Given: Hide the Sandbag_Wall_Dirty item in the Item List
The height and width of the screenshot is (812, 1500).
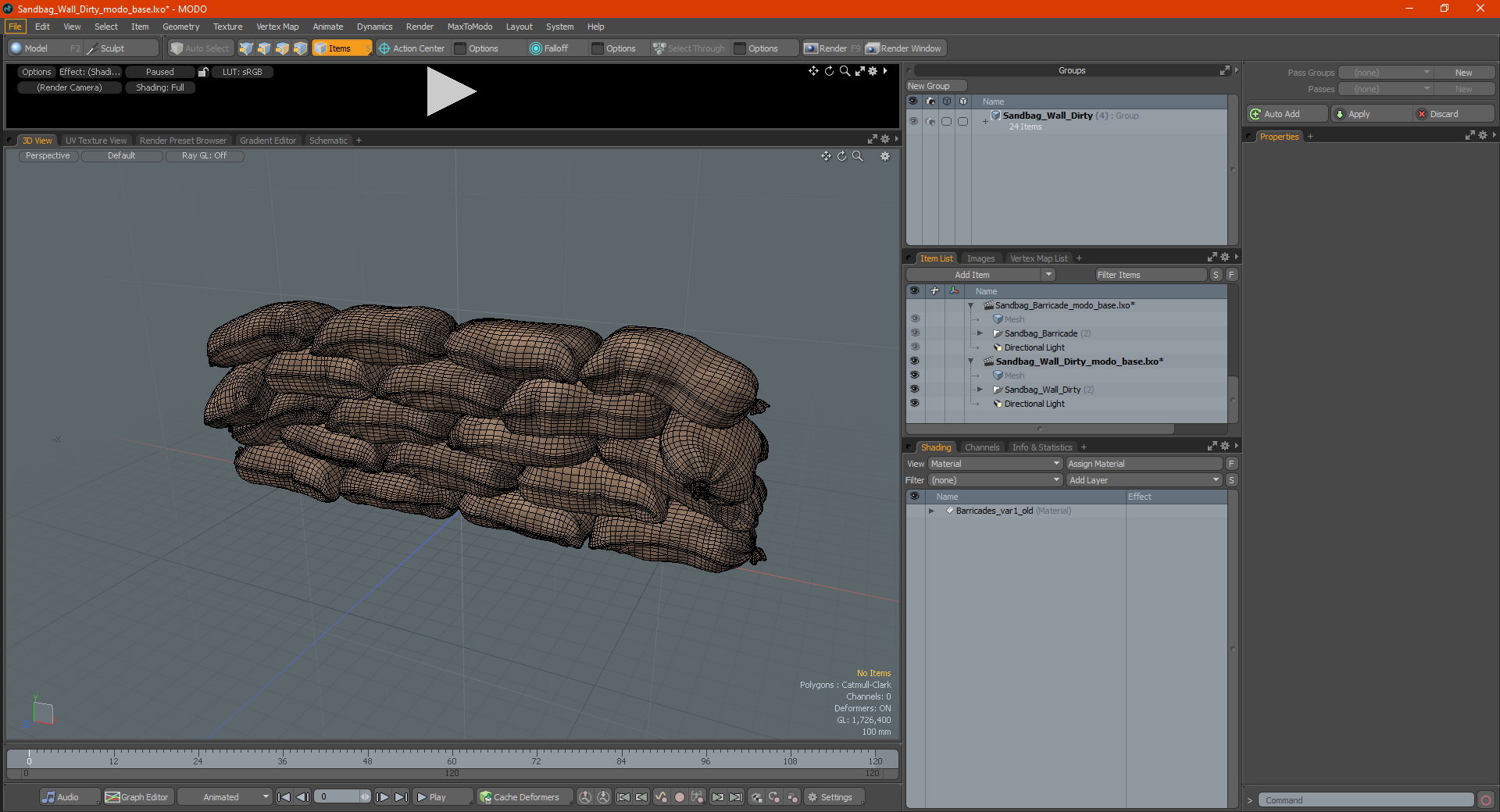Looking at the screenshot, I should coord(915,390).
